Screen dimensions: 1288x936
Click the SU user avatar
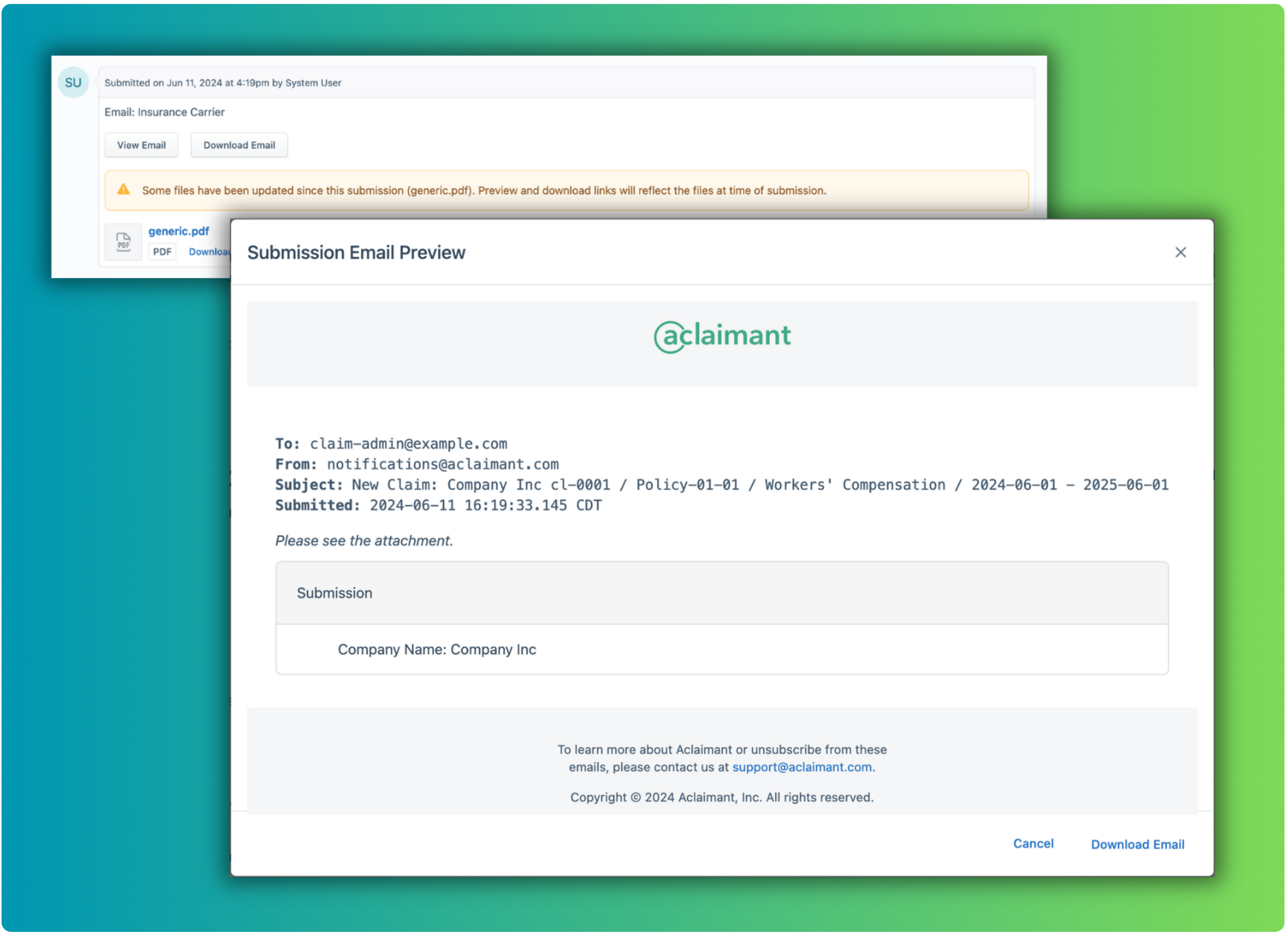tap(73, 82)
